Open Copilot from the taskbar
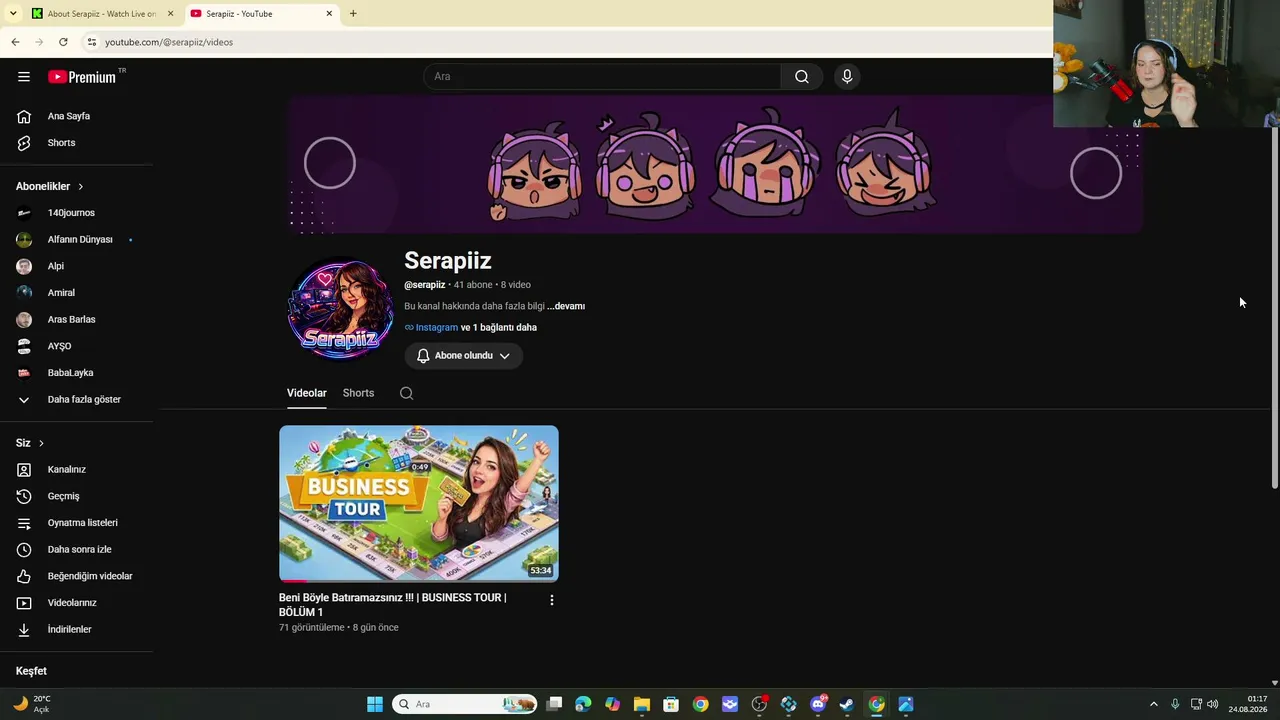The image size is (1280, 720). (612, 704)
